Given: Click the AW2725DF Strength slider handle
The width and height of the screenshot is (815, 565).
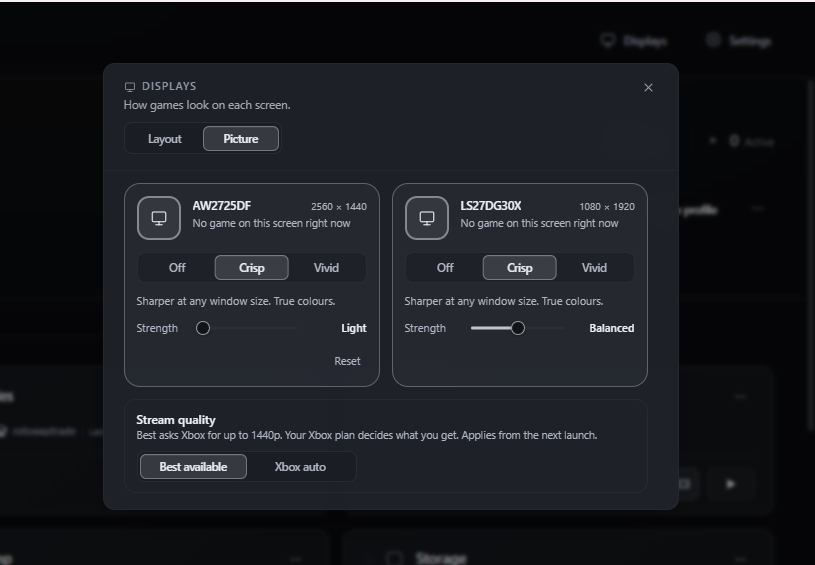Looking at the screenshot, I should (203, 328).
